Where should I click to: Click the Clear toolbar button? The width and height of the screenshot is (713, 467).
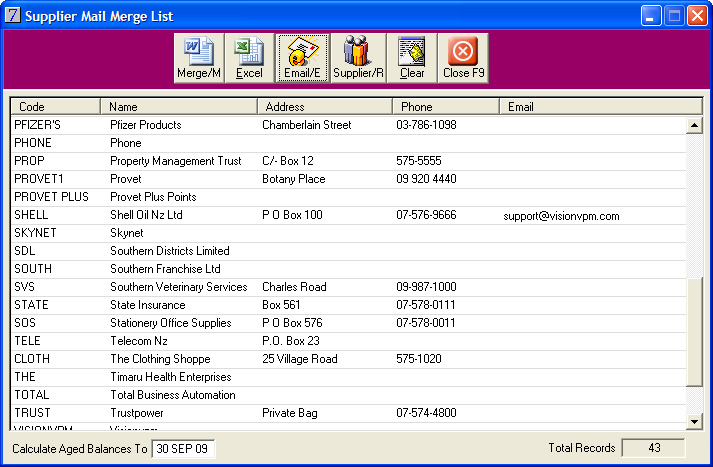(412, 58)
